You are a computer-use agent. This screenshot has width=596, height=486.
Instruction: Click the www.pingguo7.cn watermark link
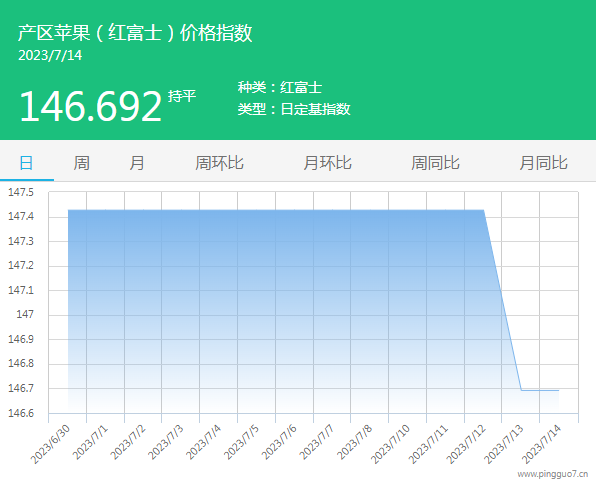pyautogui.click(x=553, y=474)
